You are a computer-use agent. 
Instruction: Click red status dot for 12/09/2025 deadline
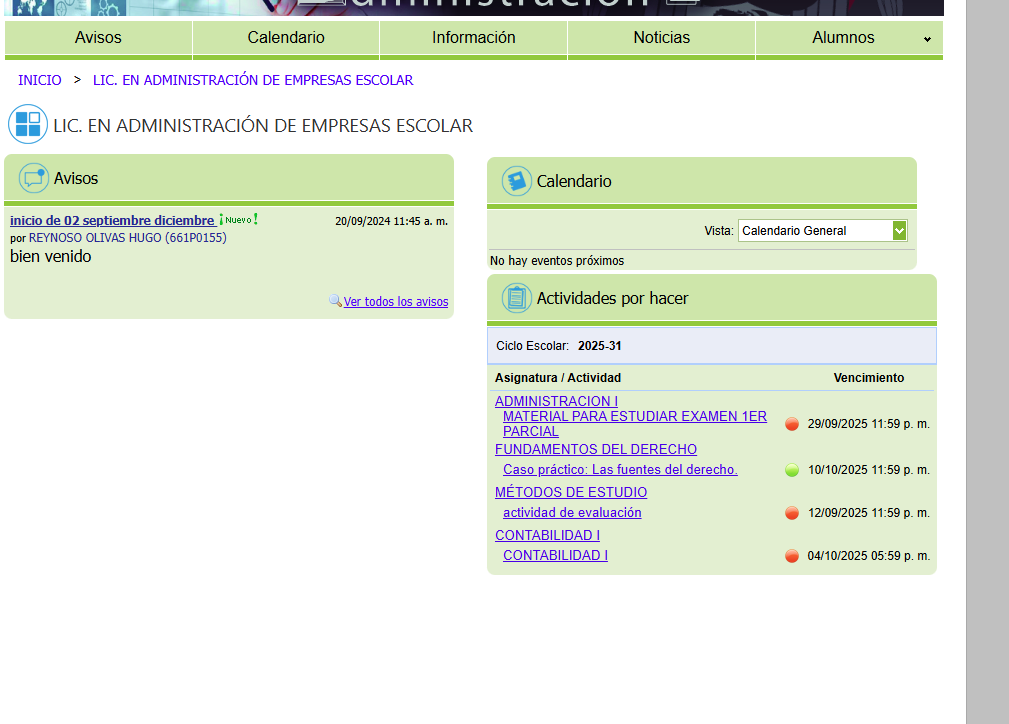tap(792, 513)
